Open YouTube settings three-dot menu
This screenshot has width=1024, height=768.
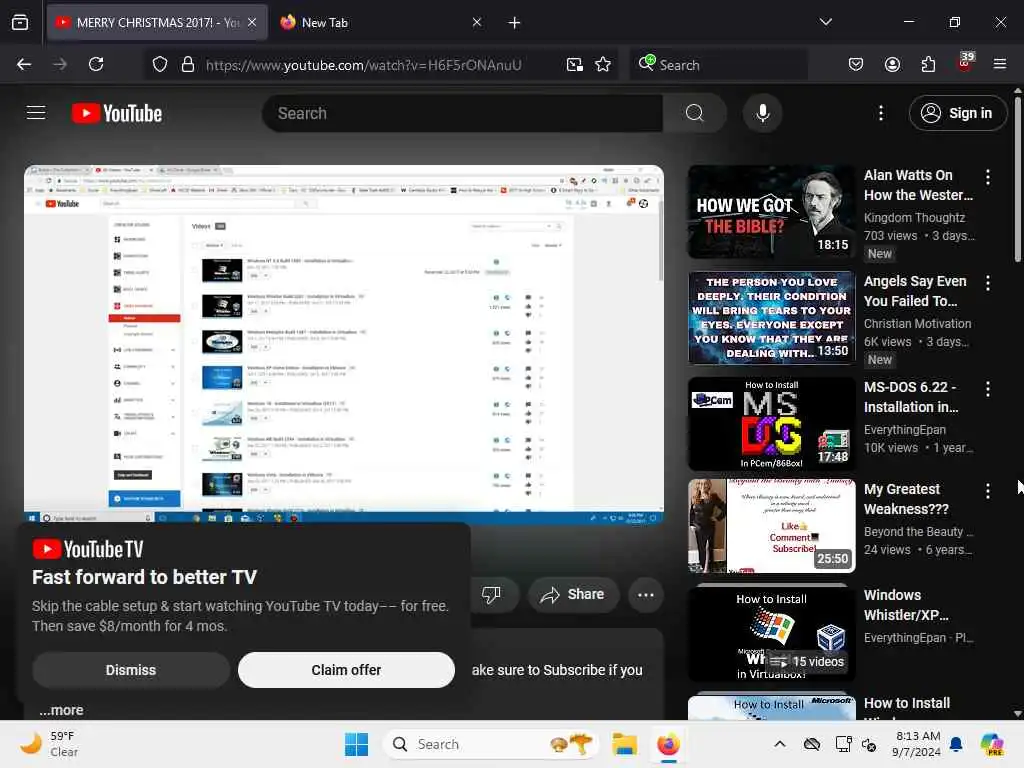coord(881,113)
